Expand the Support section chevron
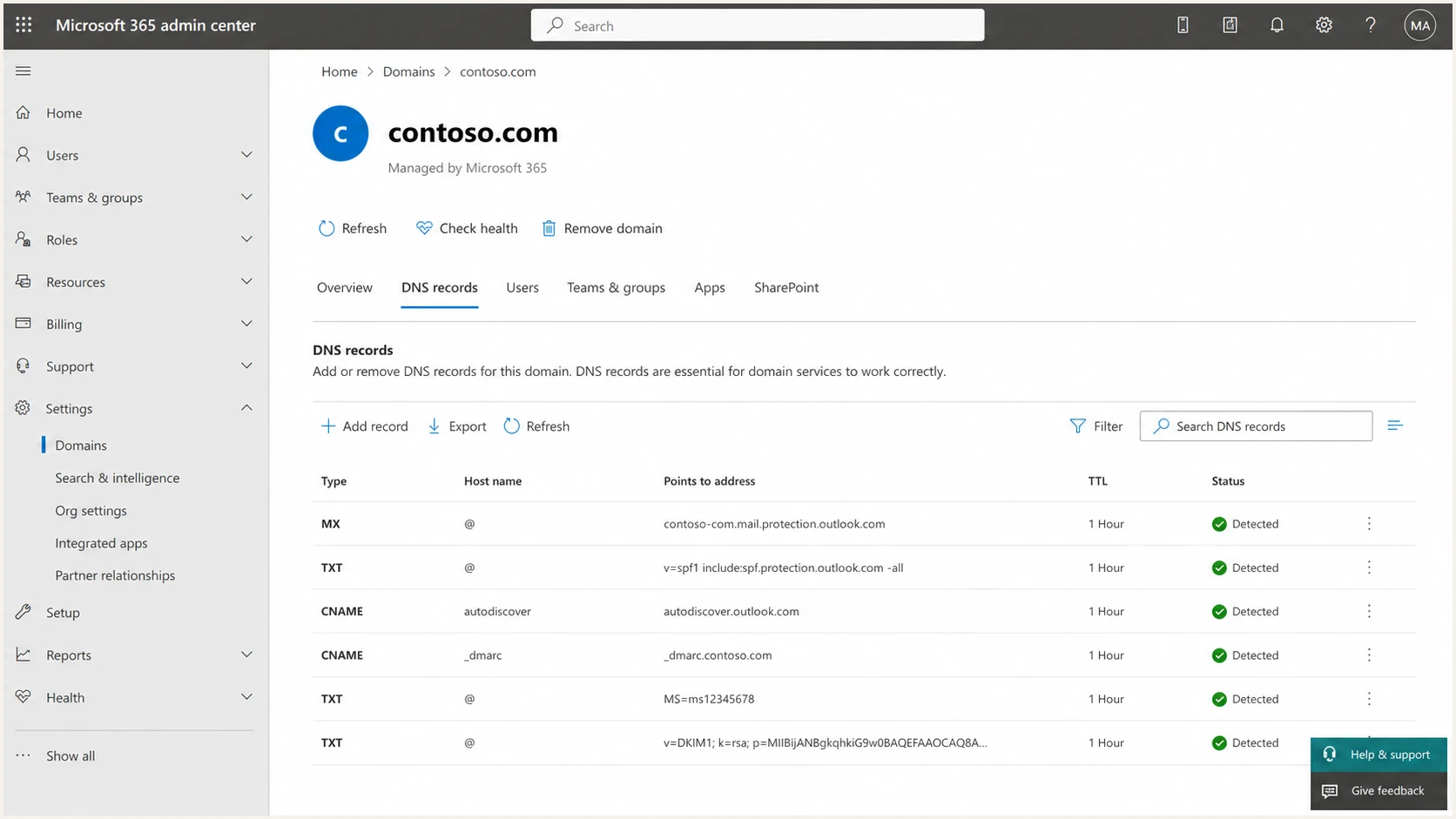Image resolution: width=1456 pixels, height=819 pixels. [246, 366]
